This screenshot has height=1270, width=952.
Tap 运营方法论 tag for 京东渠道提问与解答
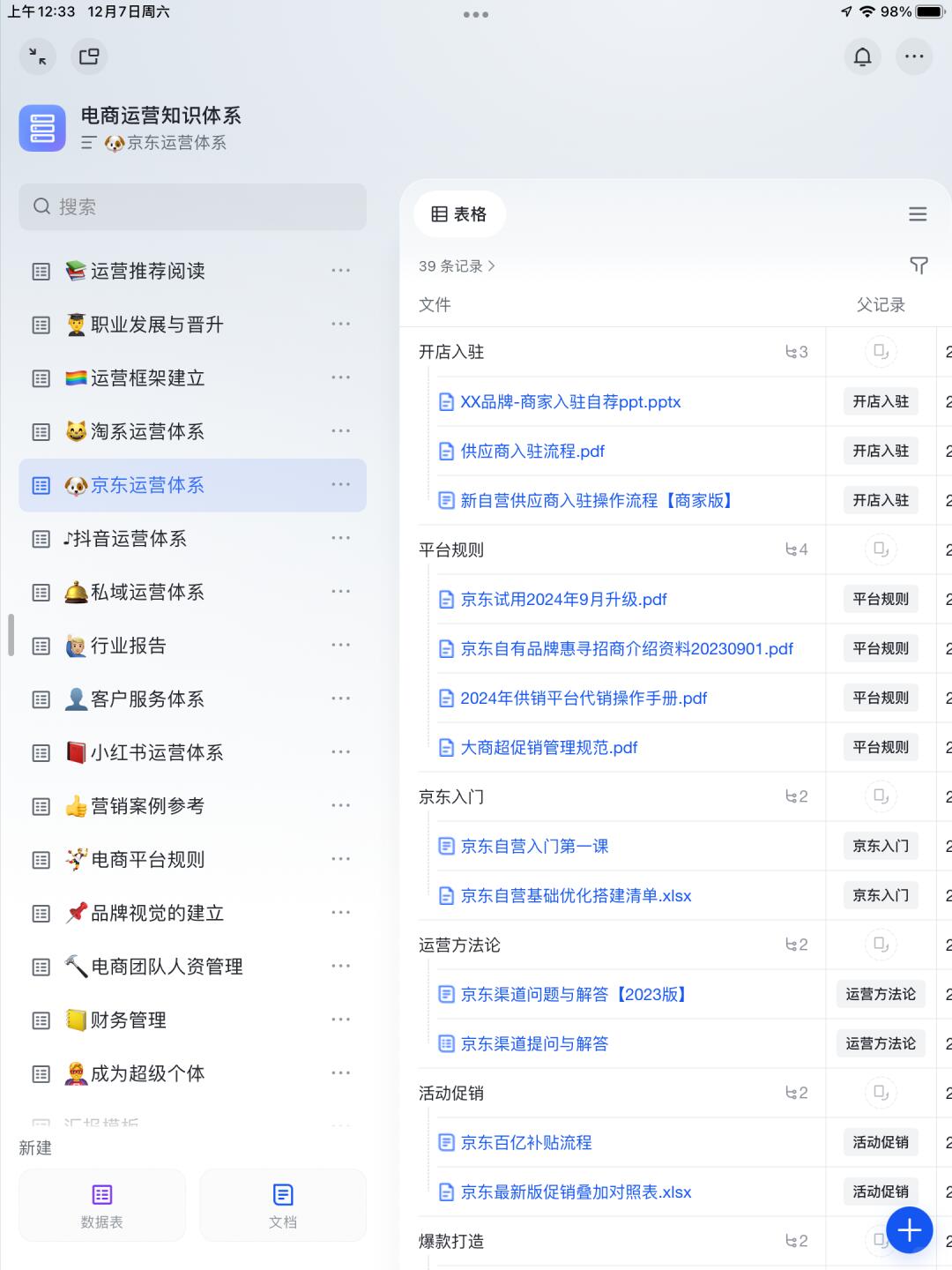tap(881, 1043)
